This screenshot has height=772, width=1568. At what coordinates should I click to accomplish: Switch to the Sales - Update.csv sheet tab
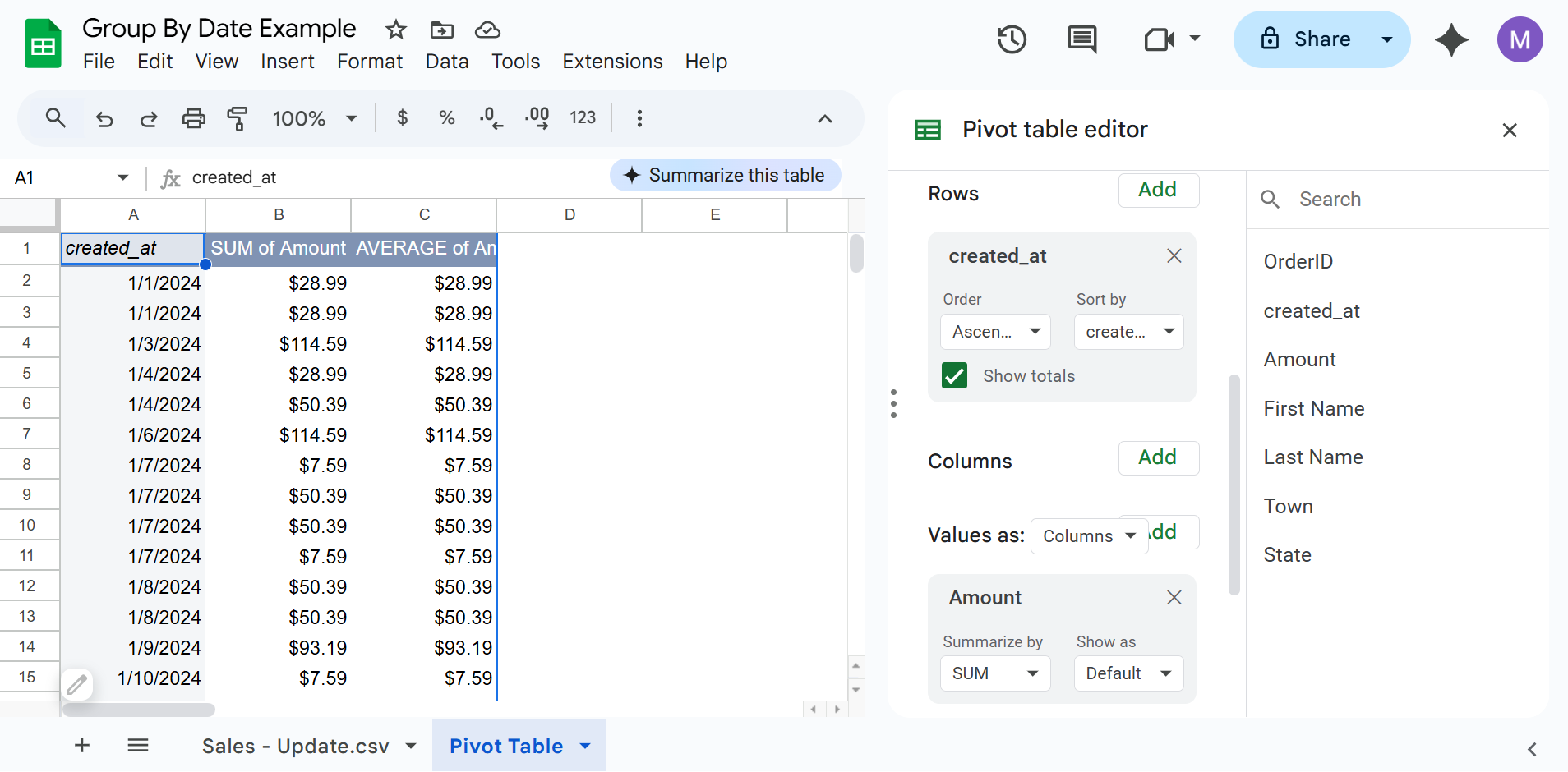point(295,746)
